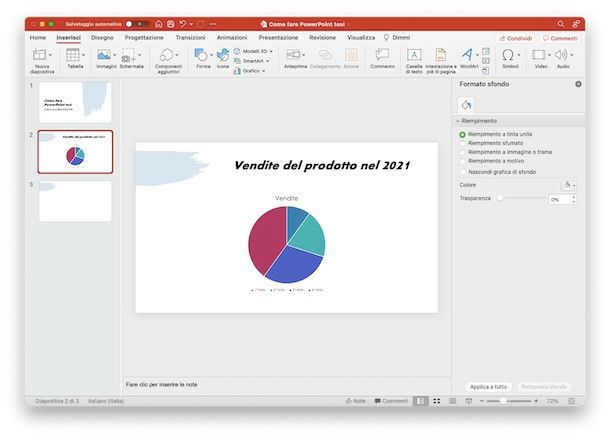
Task: Insert a Commento from the ribbon
Action: point(382,55)
